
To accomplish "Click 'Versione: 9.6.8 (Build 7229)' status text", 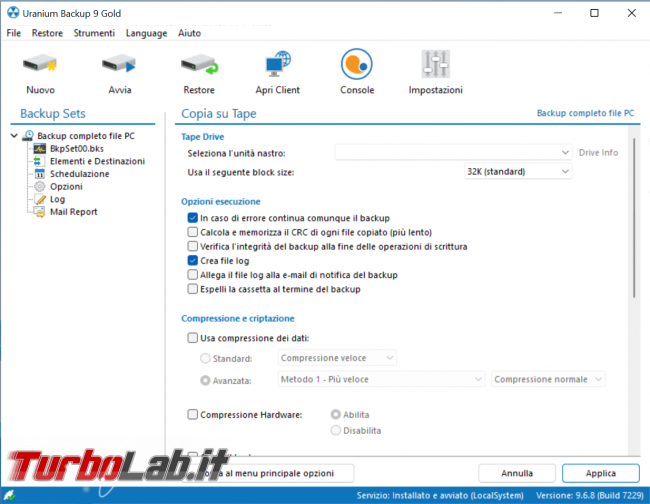I will coord(589,495).
